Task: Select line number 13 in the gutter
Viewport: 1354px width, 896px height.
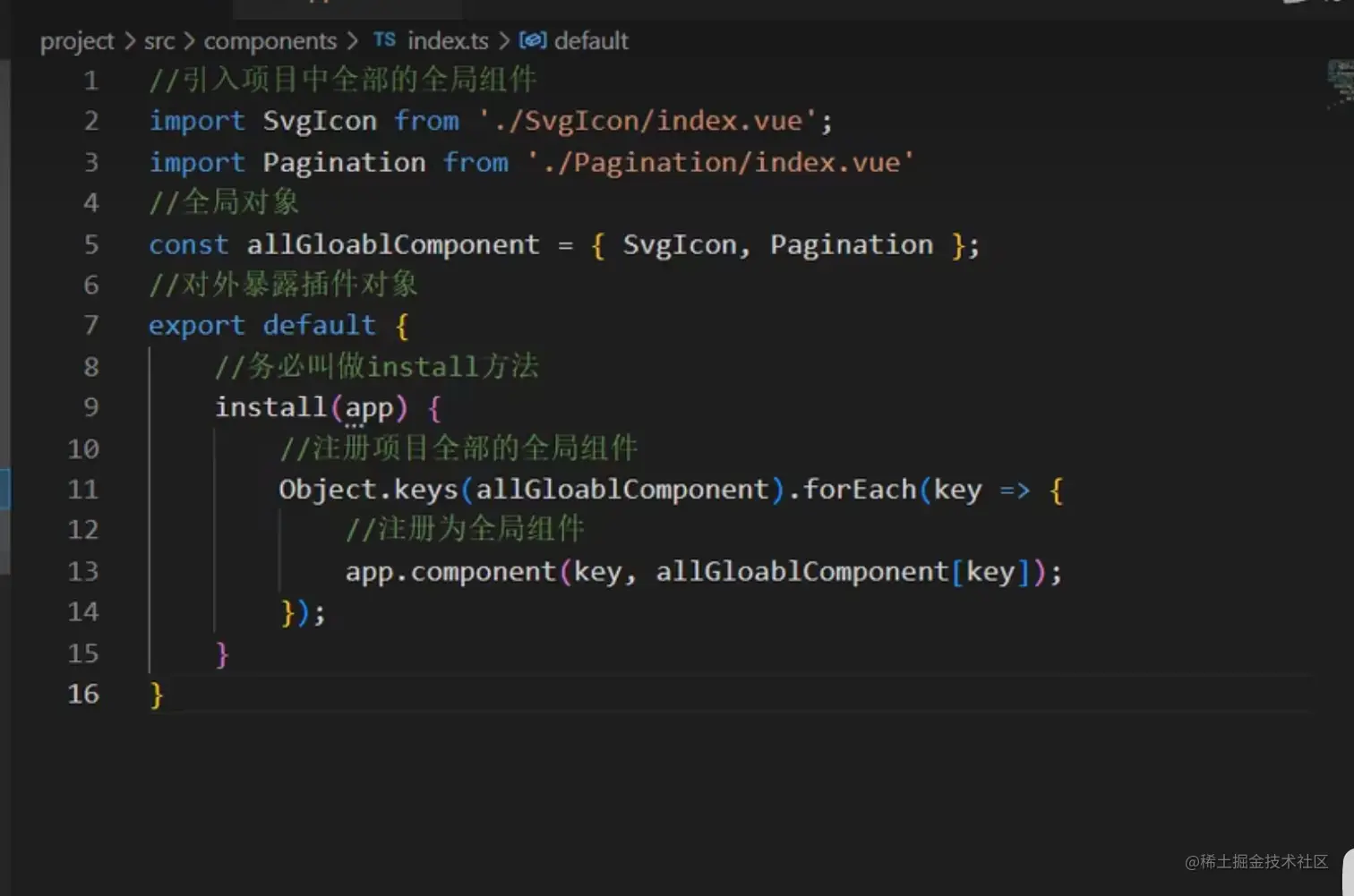Action: click(x=83, y=571)
